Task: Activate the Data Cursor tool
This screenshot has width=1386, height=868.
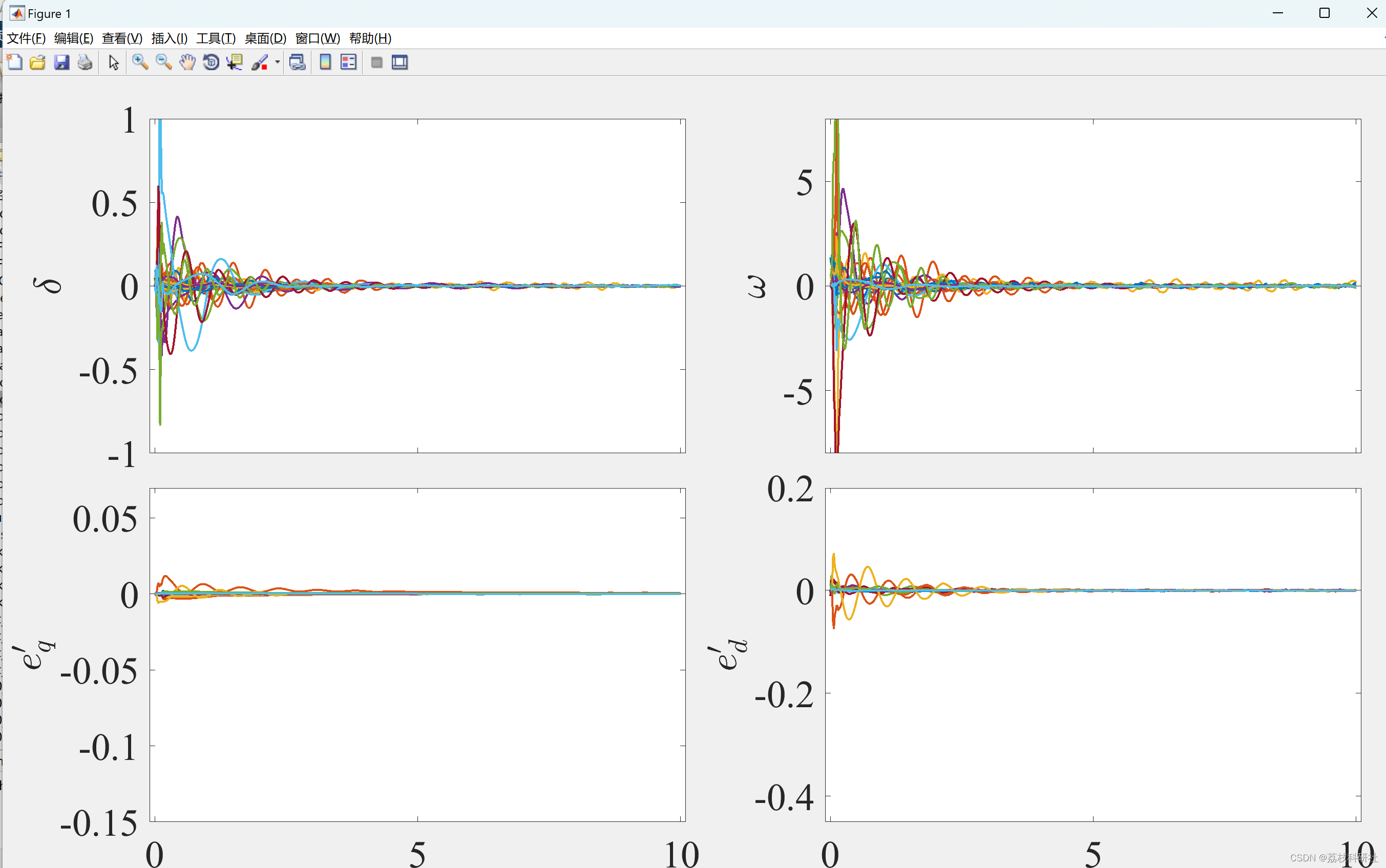Action: 234,62
